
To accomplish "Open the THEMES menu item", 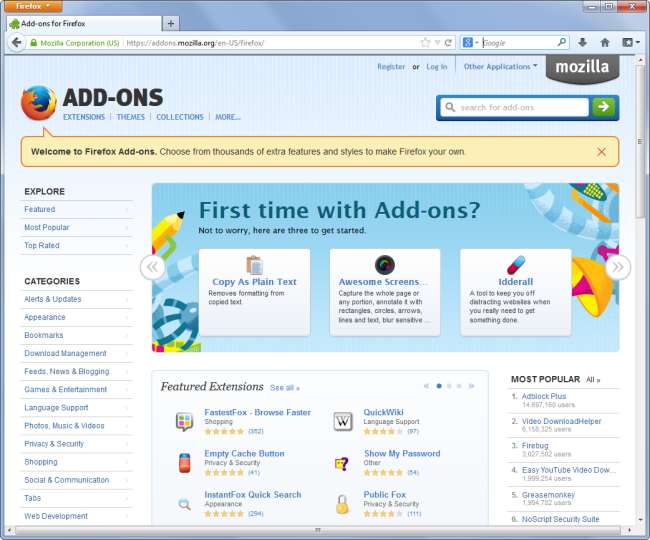I will [x=131, y=117].
